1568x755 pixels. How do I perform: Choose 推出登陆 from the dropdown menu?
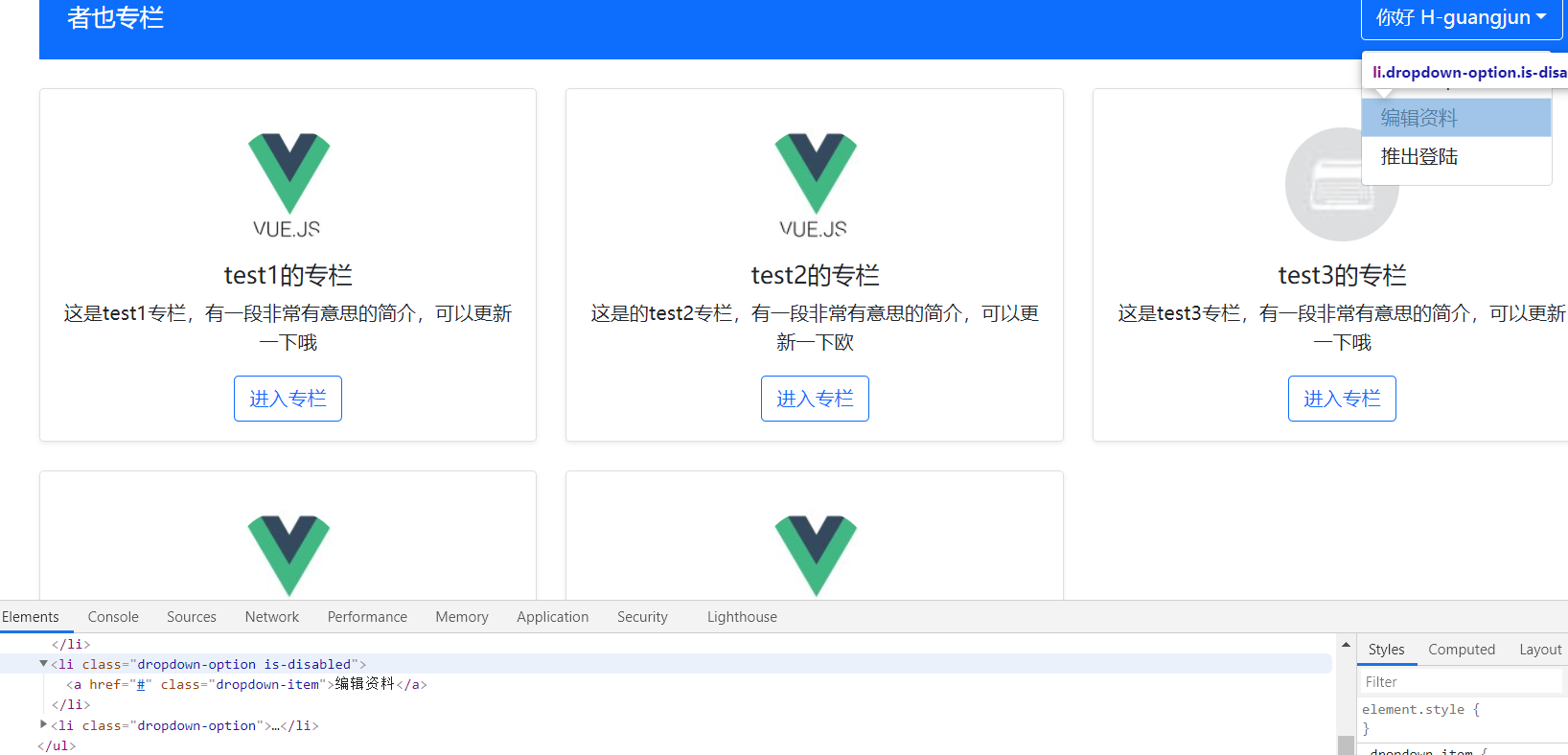coord(1456,156)
